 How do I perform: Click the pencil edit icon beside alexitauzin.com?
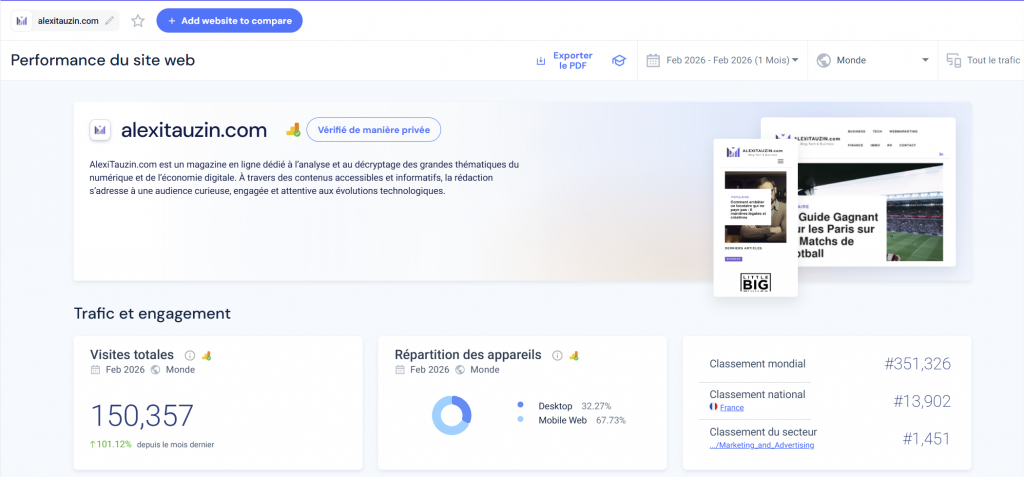[x=109, y=21]
